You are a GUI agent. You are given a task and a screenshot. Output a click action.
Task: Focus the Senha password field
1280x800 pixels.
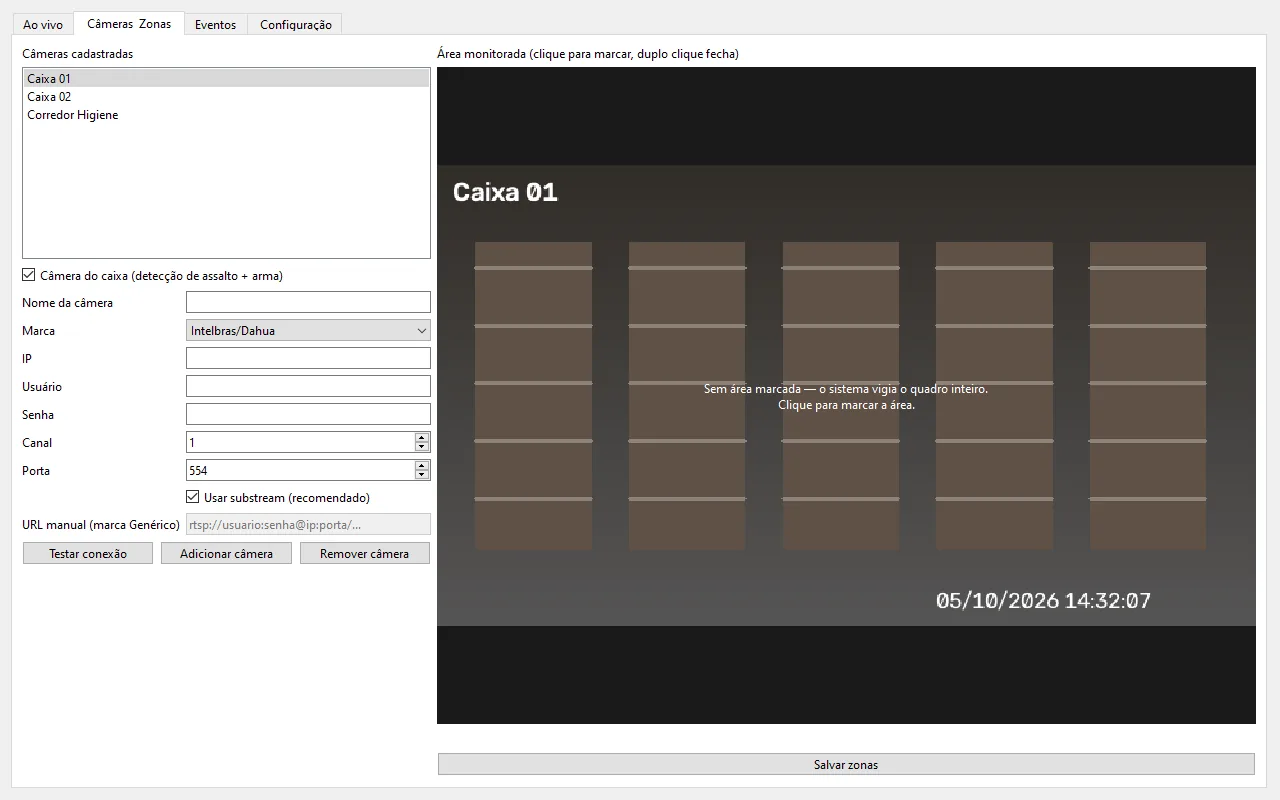[x=308, y=414]
